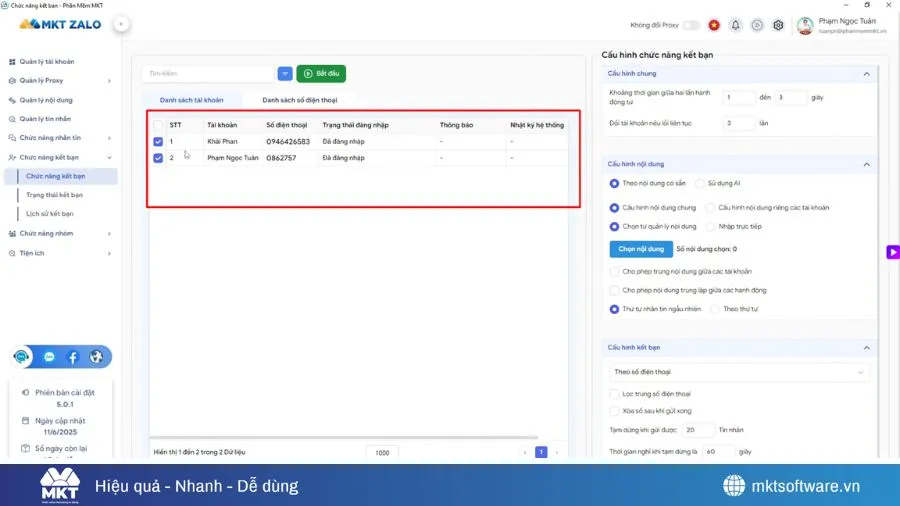This screenshot has height=506, width=900.
Task: Open the Theo số điện thoại dropdown
Action: 738,372
